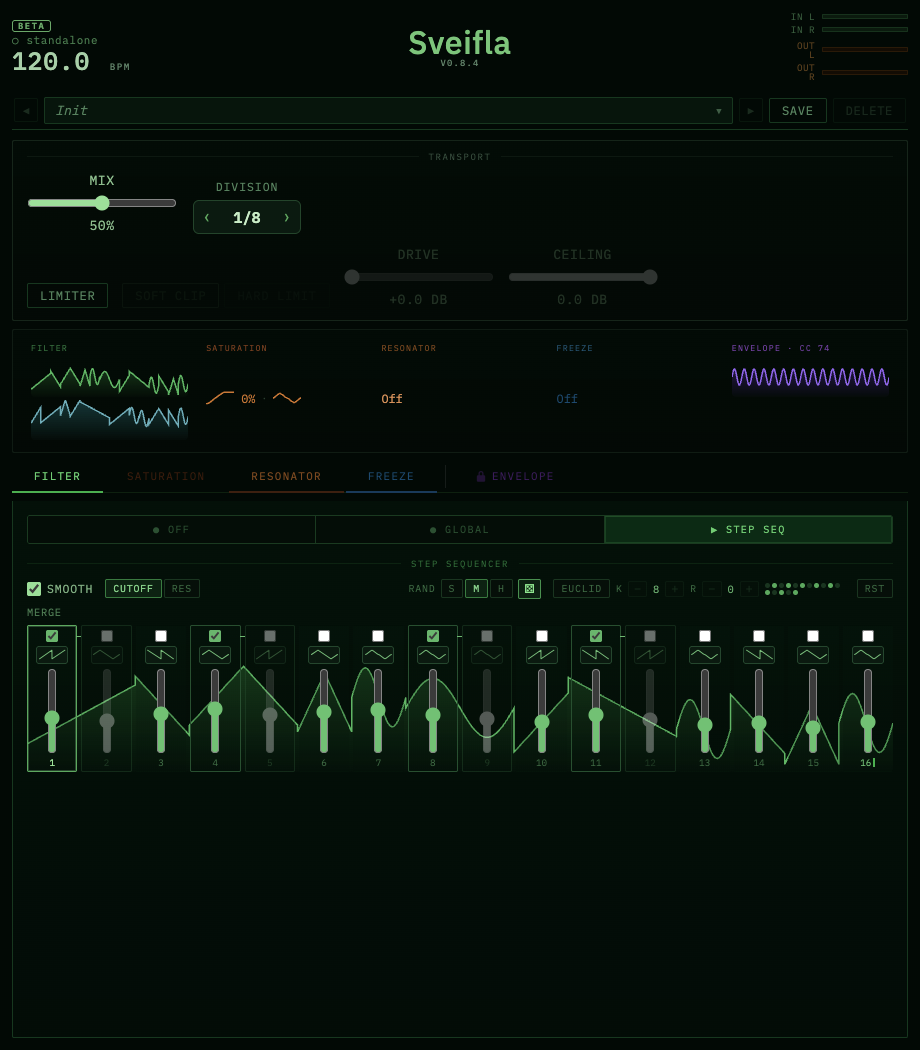Screen dimensions: 920x1050
Task: Click the step 2 sine shape icon
Action: click(x=106, y=655)
